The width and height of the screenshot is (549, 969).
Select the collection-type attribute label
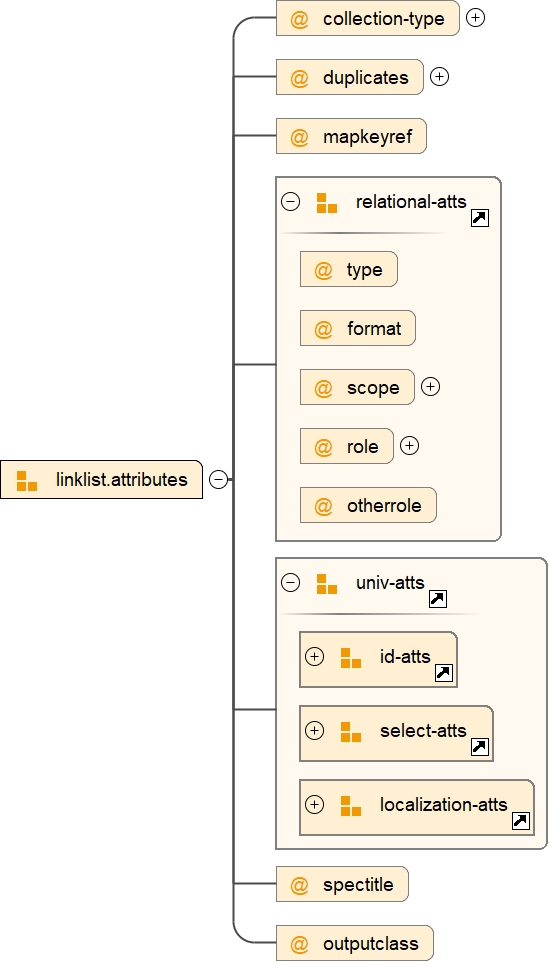click(384, 19)
